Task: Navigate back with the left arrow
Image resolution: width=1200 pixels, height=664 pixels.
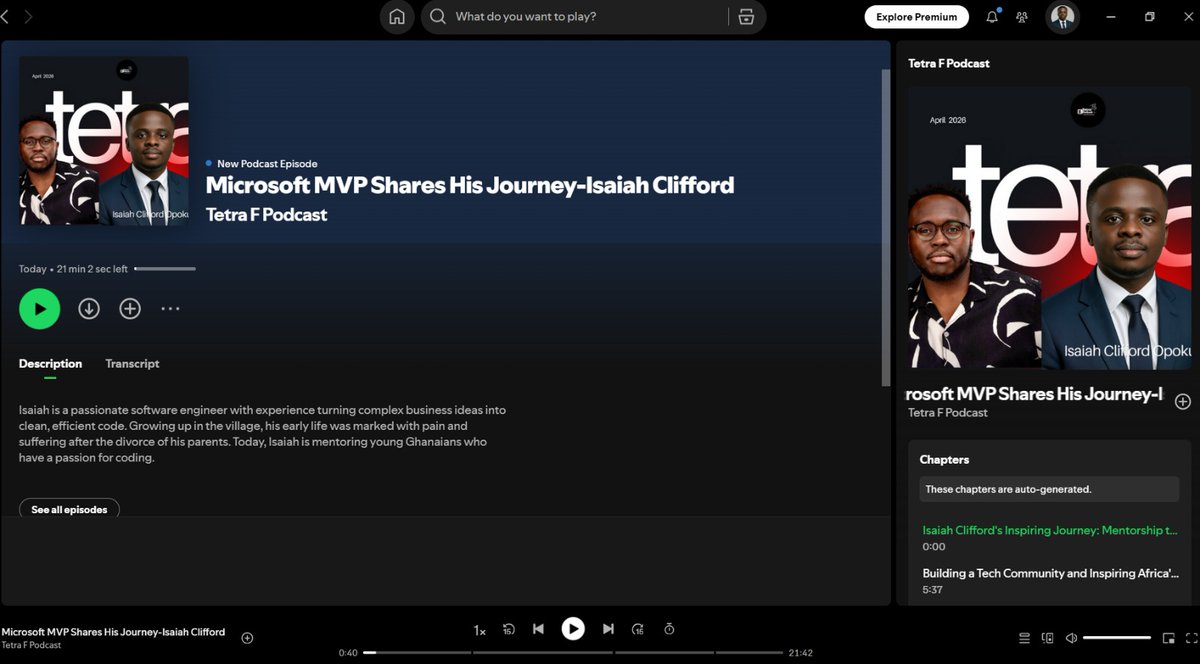Action: point(5,17)
